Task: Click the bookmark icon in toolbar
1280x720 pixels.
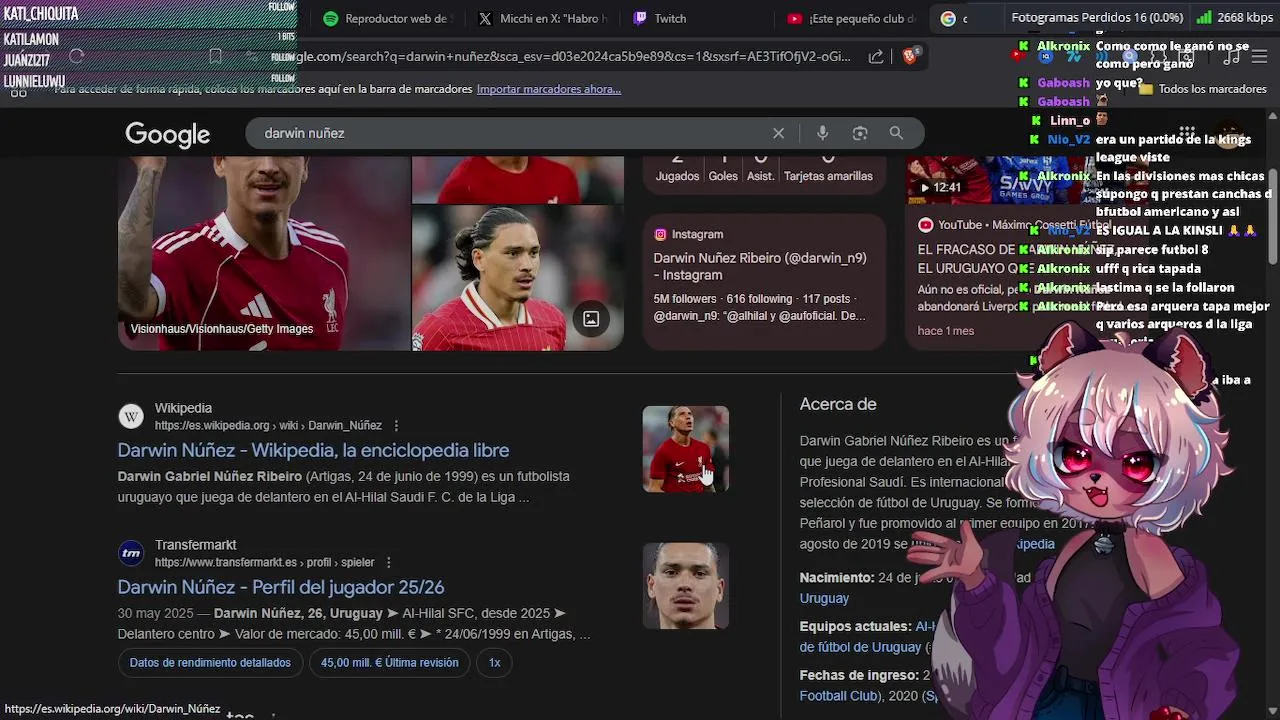Action: pyautogui.click(x=215, y=57)
